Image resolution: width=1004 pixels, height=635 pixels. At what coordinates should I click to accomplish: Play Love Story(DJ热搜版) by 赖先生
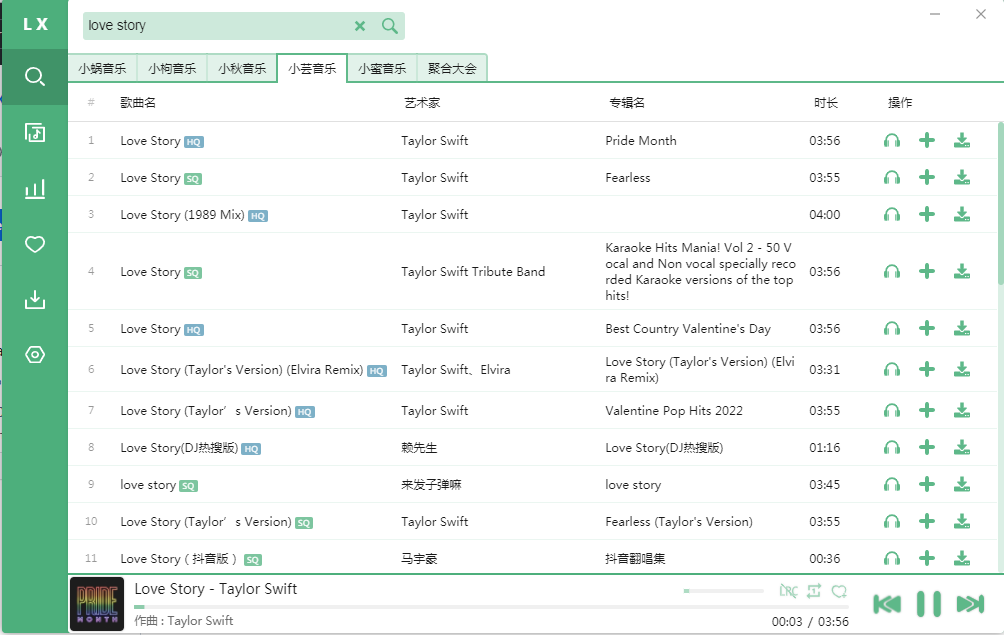[891, 448]
